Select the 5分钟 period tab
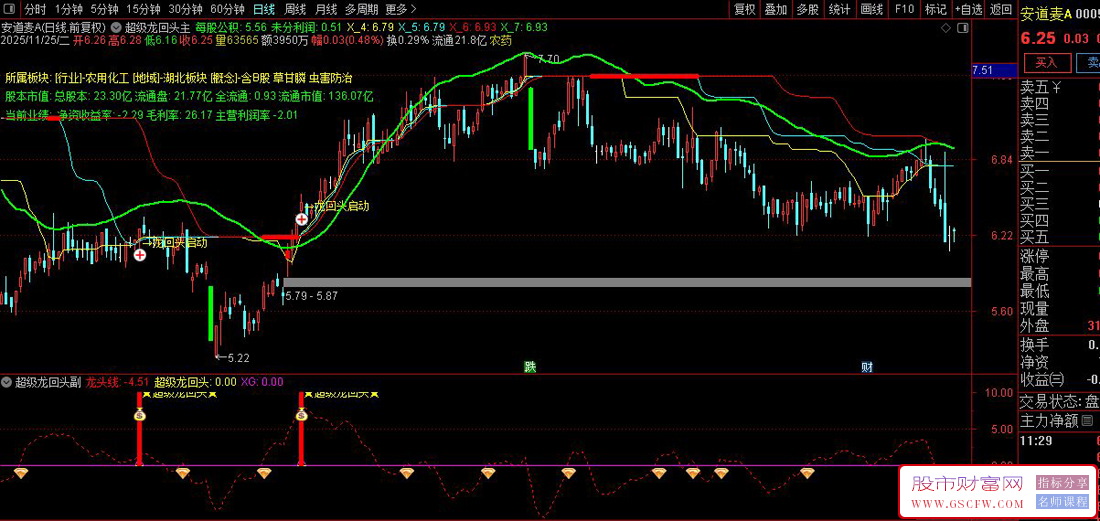Image resolution: width=1100 pixels, height=521 pixels. (x=104, y=9)
